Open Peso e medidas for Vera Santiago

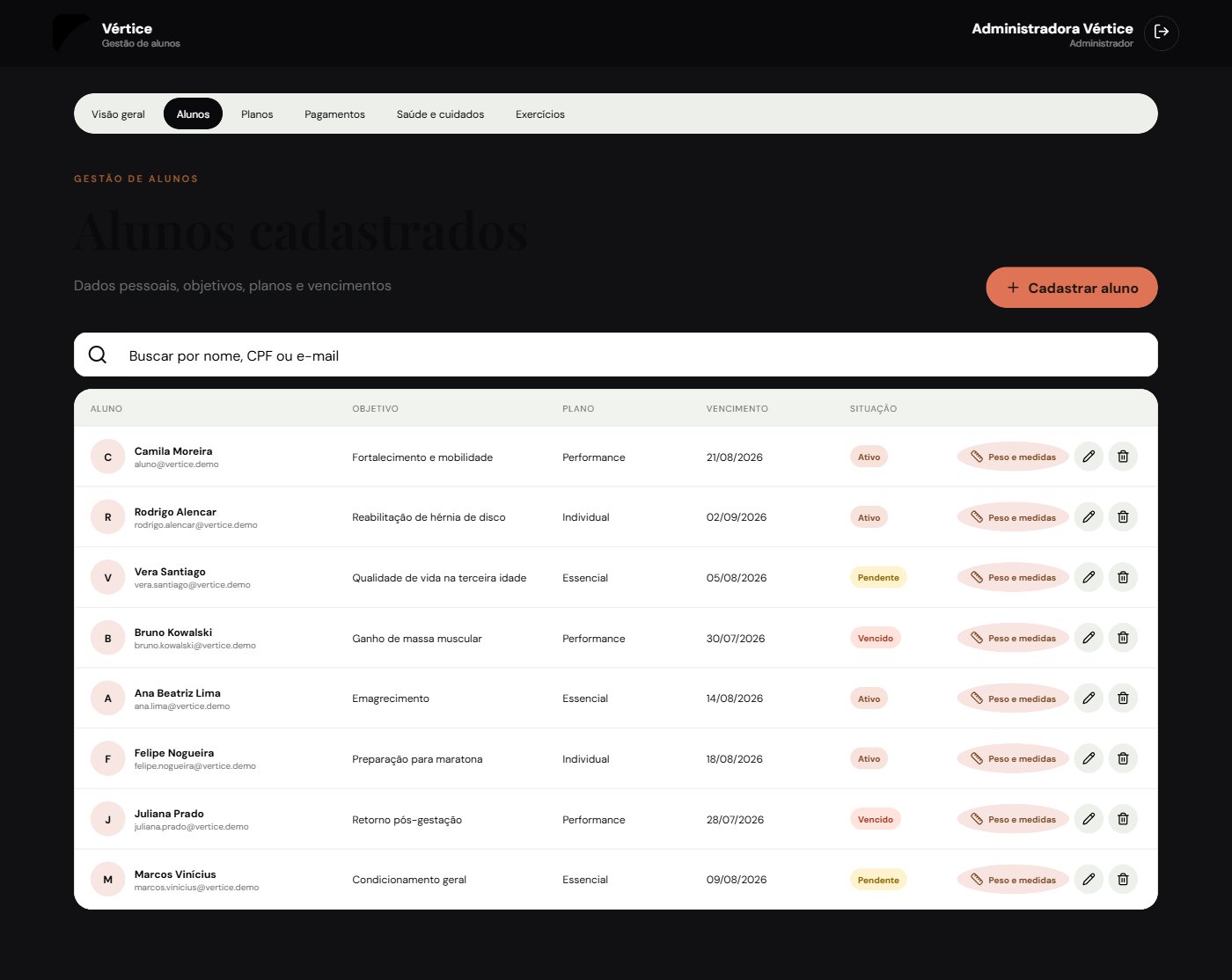(x=1013, y=577)
